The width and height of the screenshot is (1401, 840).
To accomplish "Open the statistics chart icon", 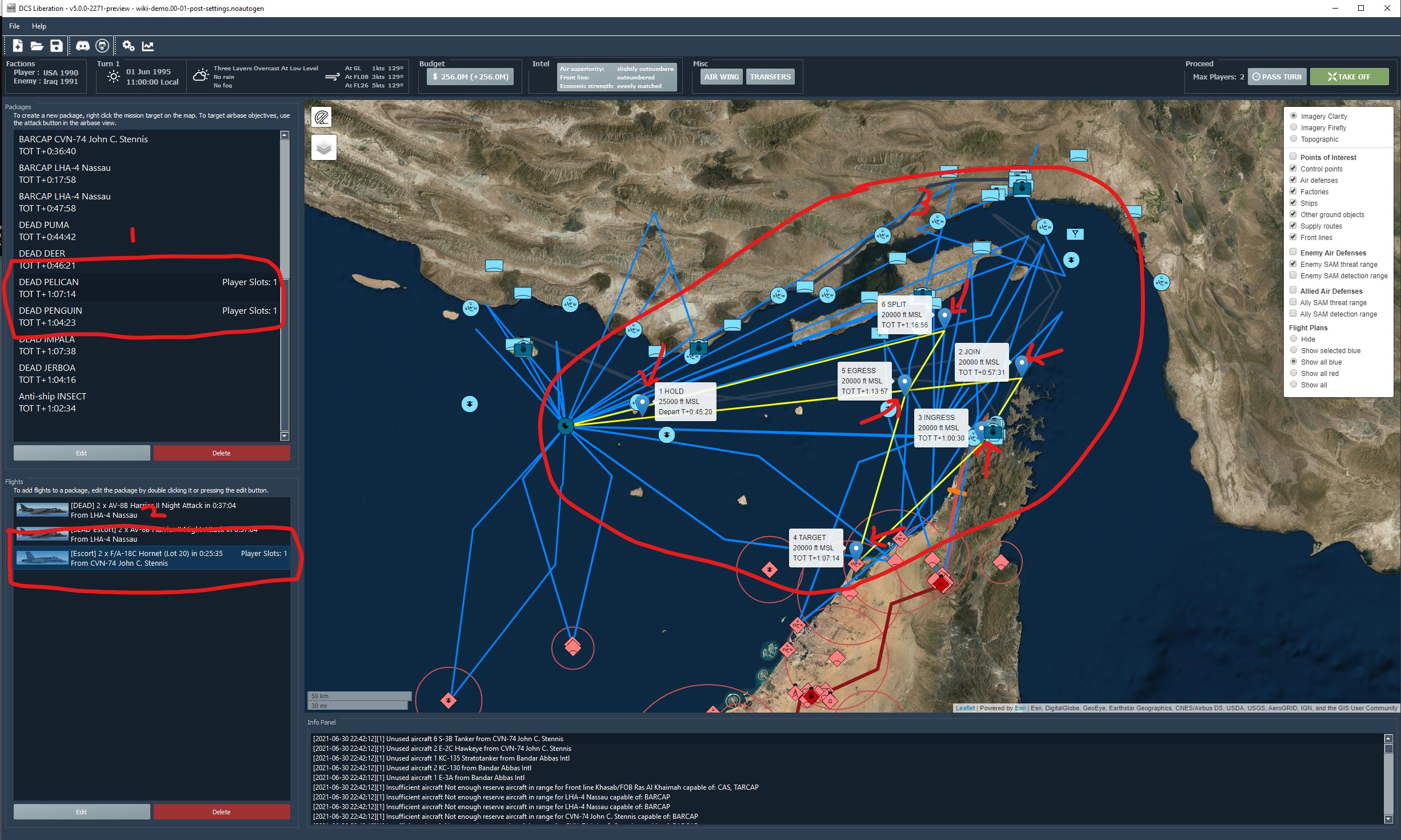I will (148, 46).
